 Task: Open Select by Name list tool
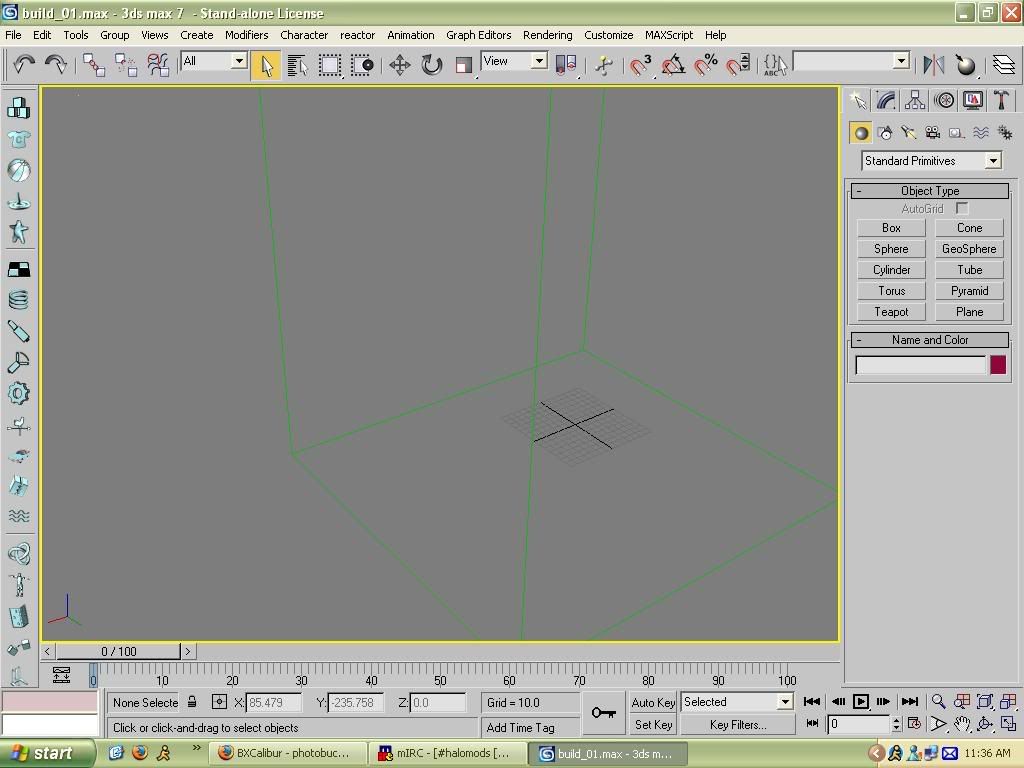pos(297,65)
